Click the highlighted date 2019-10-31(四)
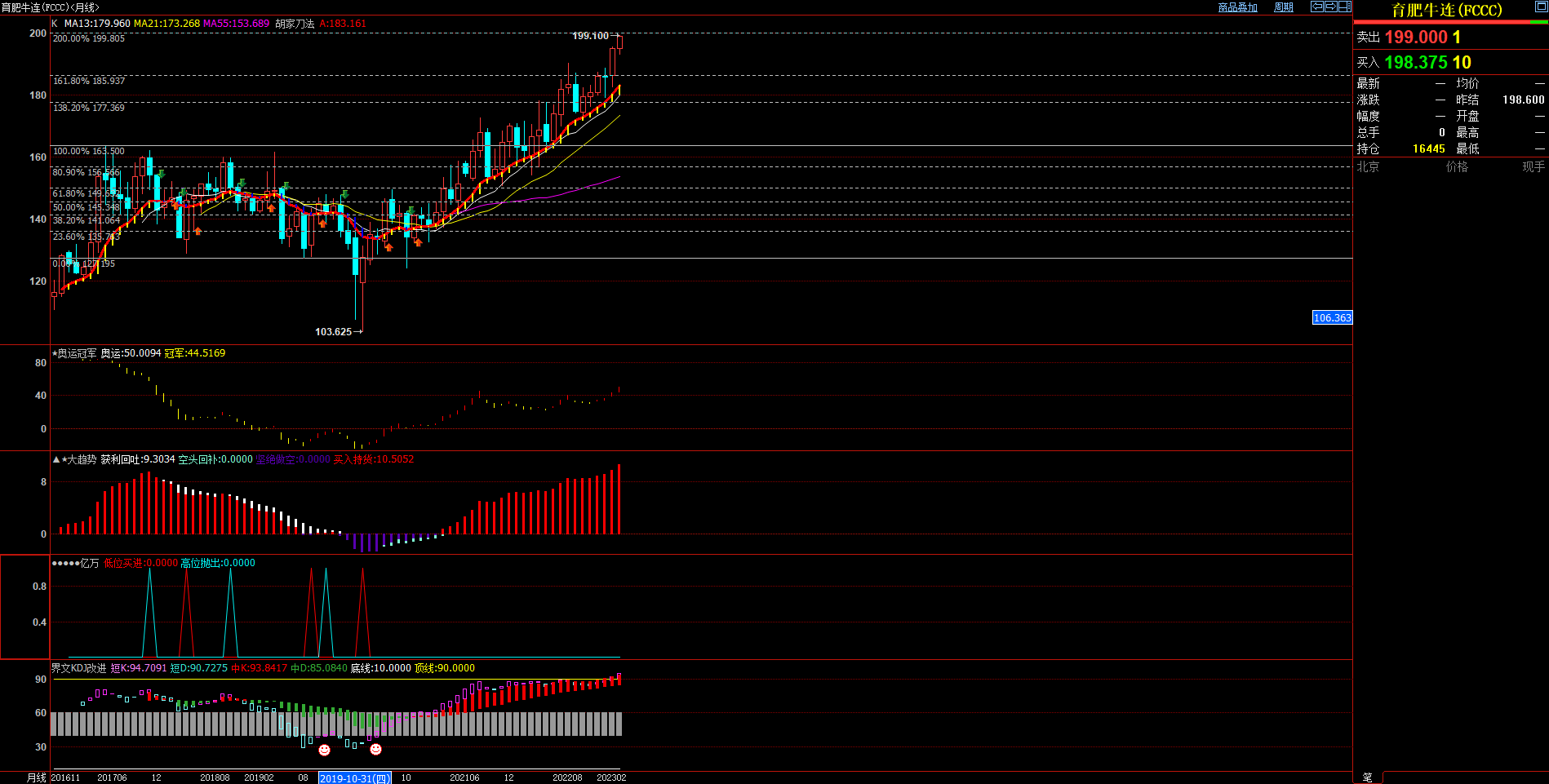Viewport: 1549px width, 784px height. tap(355, 778)
